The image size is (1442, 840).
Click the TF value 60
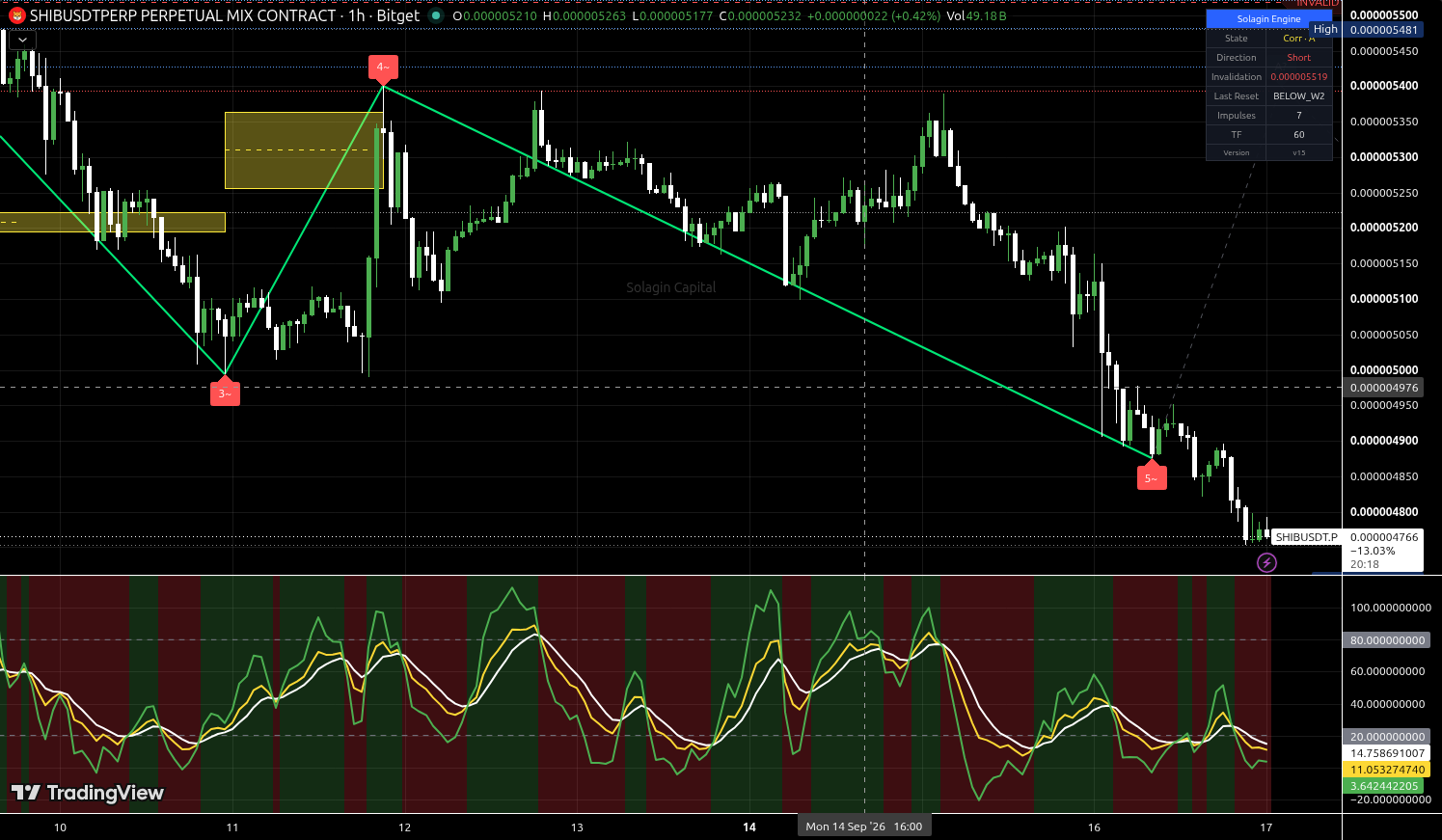click(x=1298, y=135)
